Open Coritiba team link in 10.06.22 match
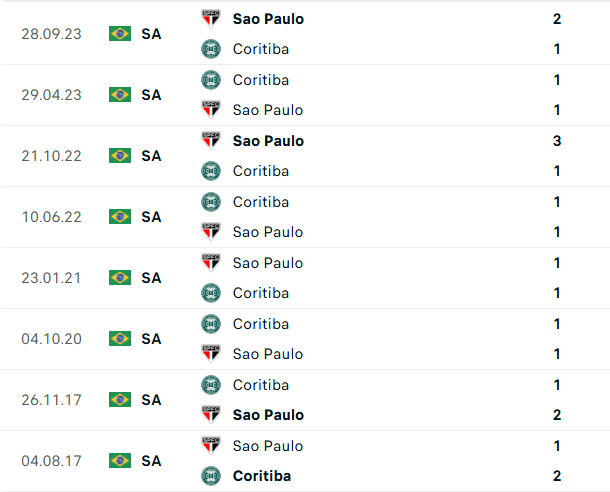This screenshot has width=610, height=492. pos(260,202)
